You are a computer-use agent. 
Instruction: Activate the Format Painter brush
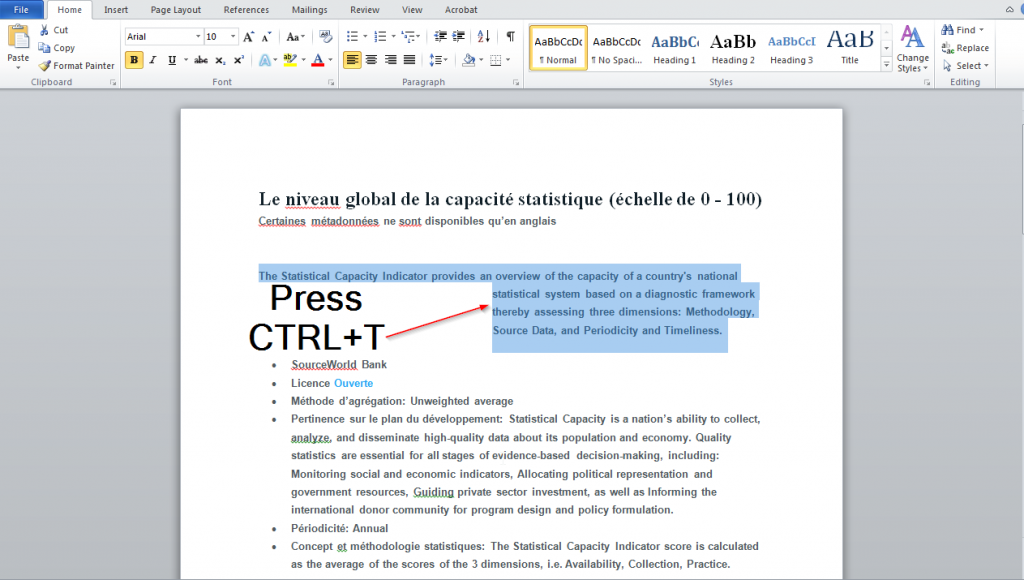pyautogui.click(x=44, y=65)
